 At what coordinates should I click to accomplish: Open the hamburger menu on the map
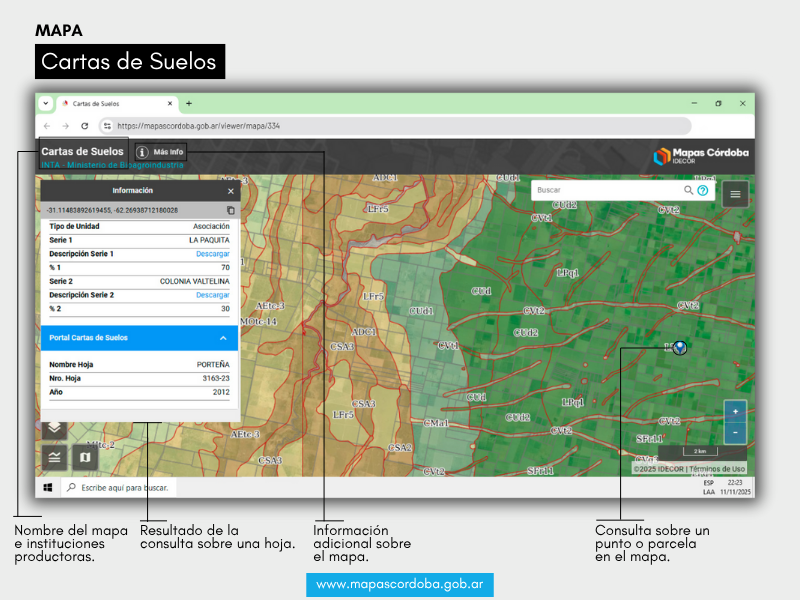click(736, 194)
